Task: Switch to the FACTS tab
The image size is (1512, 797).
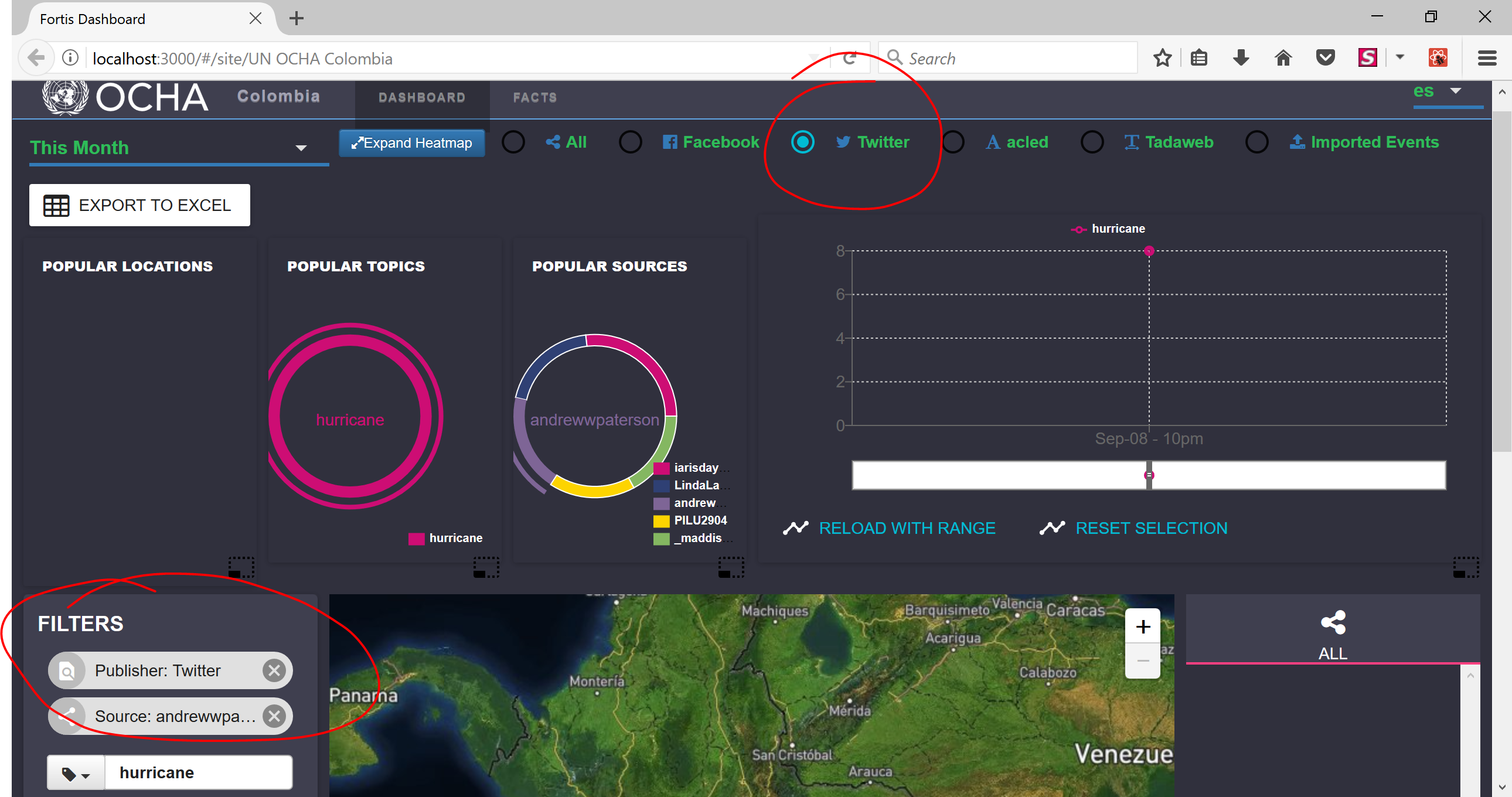Action: [534, 97]
